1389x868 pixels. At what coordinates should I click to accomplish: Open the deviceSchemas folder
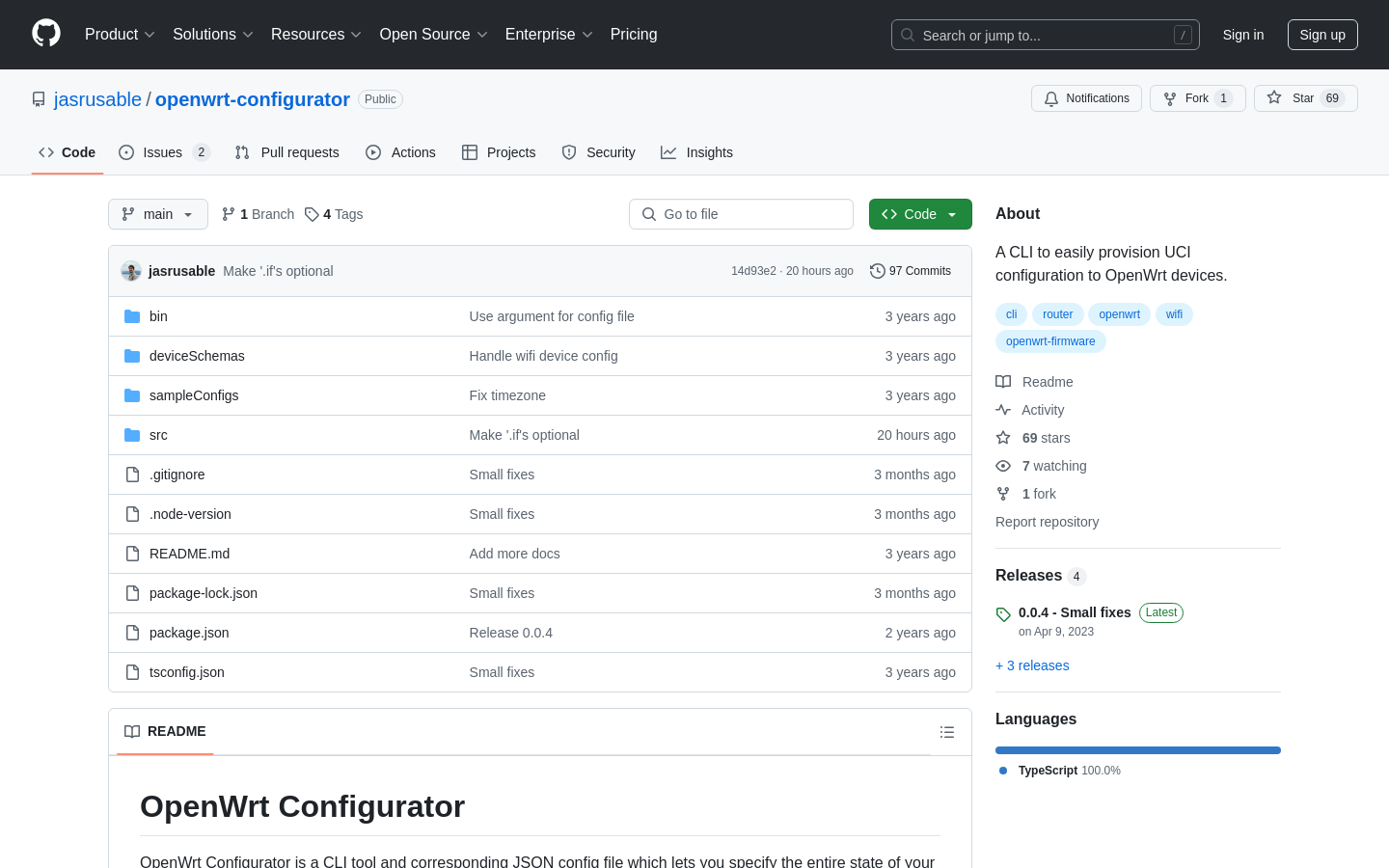pyautogui.click(x=197, y=356)
